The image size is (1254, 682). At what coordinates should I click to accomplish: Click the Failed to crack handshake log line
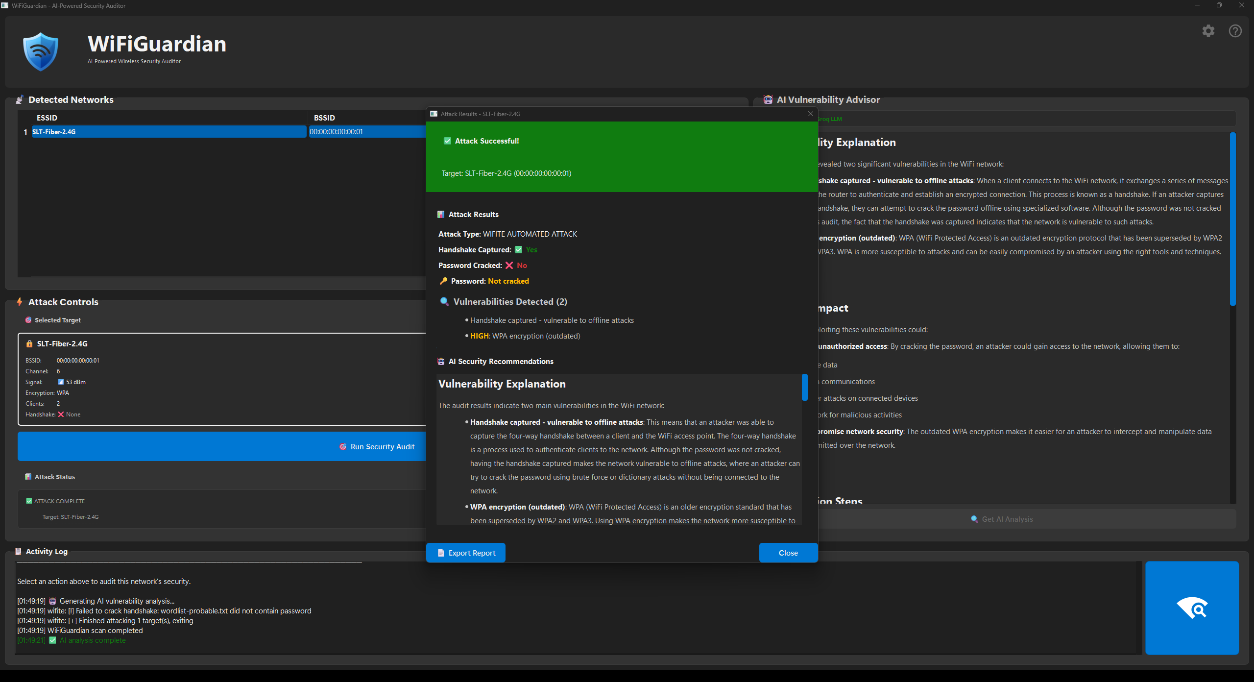coord(164,611)
